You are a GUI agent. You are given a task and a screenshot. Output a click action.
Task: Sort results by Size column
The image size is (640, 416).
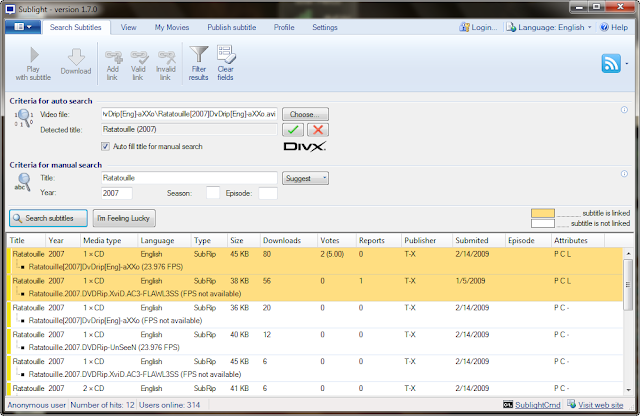[244, 240]
